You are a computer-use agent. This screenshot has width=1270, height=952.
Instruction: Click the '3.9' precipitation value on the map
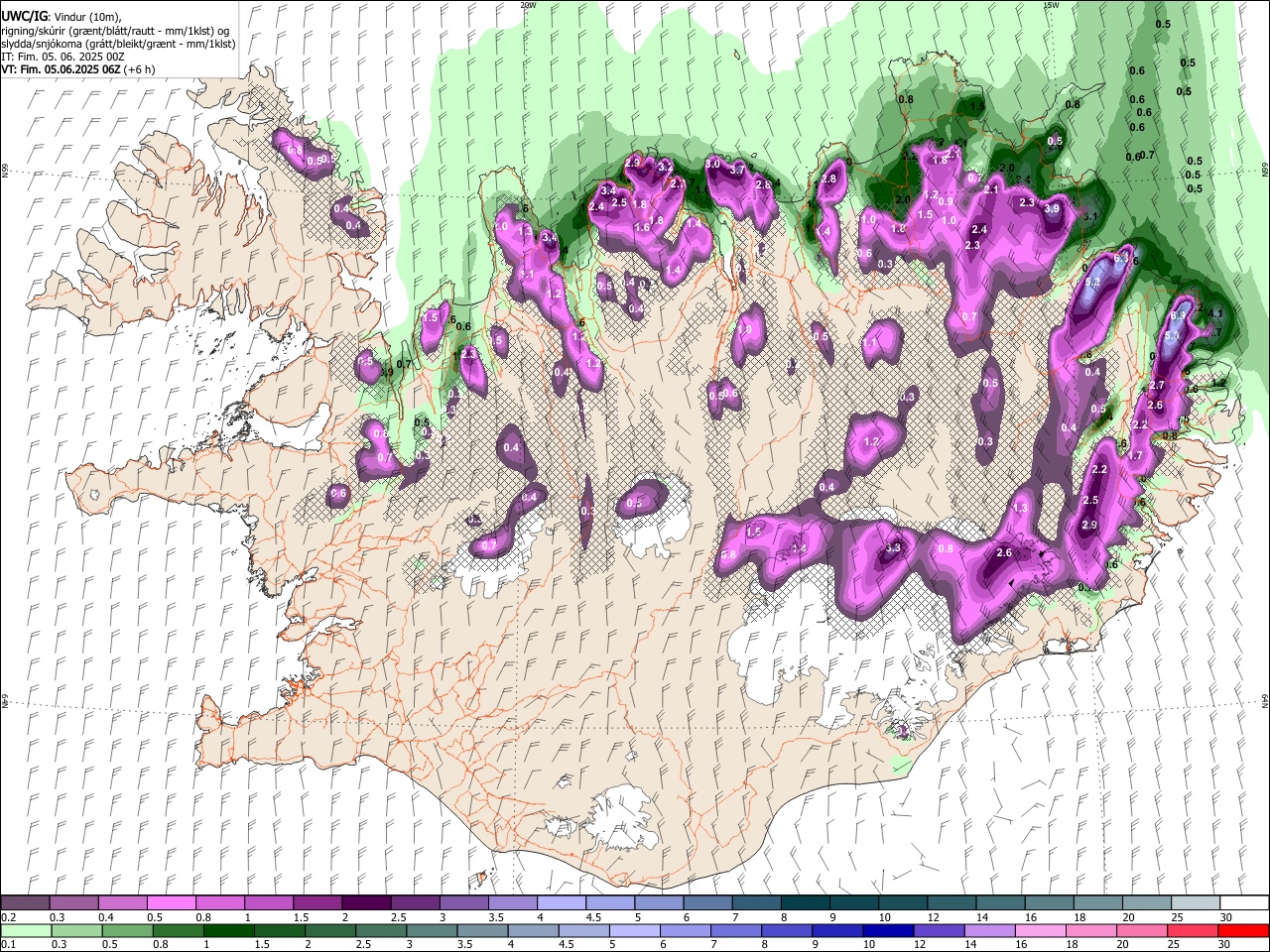pyautogui.click(x=1052, y=208)
